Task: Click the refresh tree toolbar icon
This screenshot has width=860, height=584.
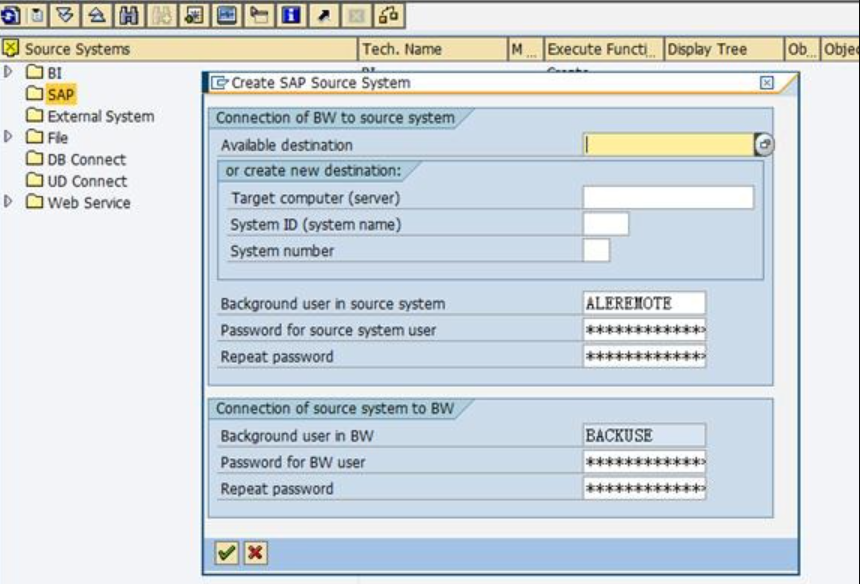Action: tap(10, 15)
